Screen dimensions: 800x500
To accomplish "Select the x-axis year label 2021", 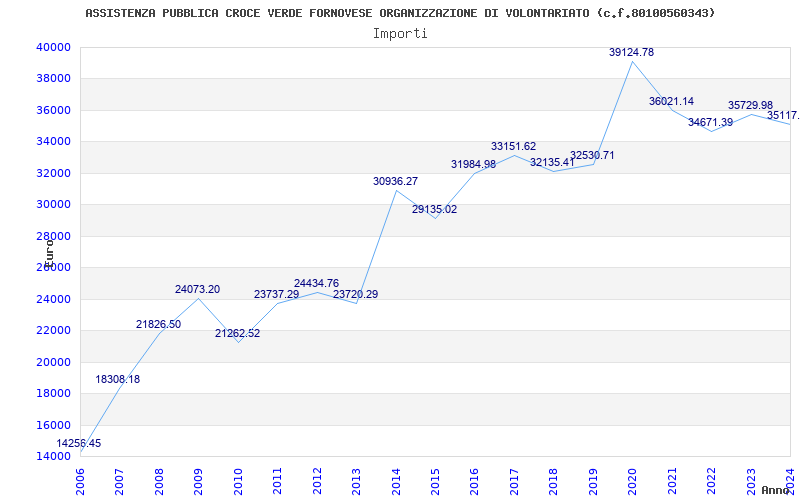I will (x=672, y=482).
